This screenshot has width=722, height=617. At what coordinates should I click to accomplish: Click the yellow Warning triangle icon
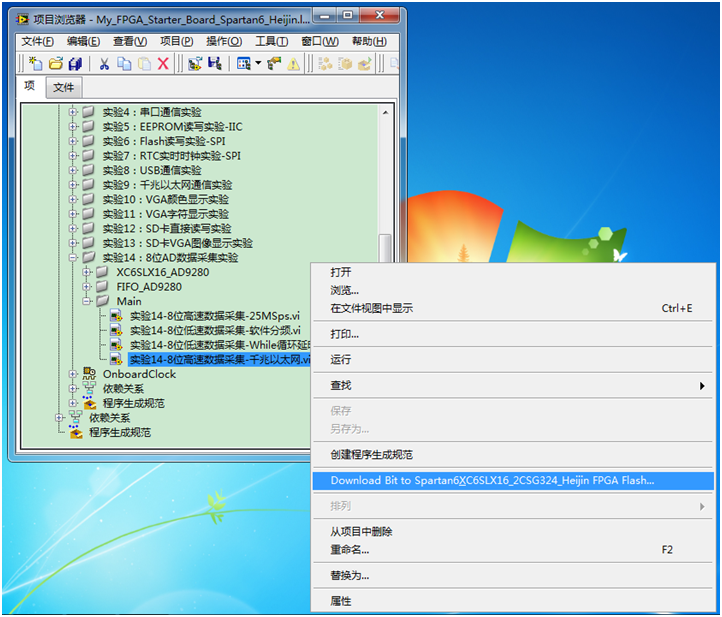click(293, 64)
